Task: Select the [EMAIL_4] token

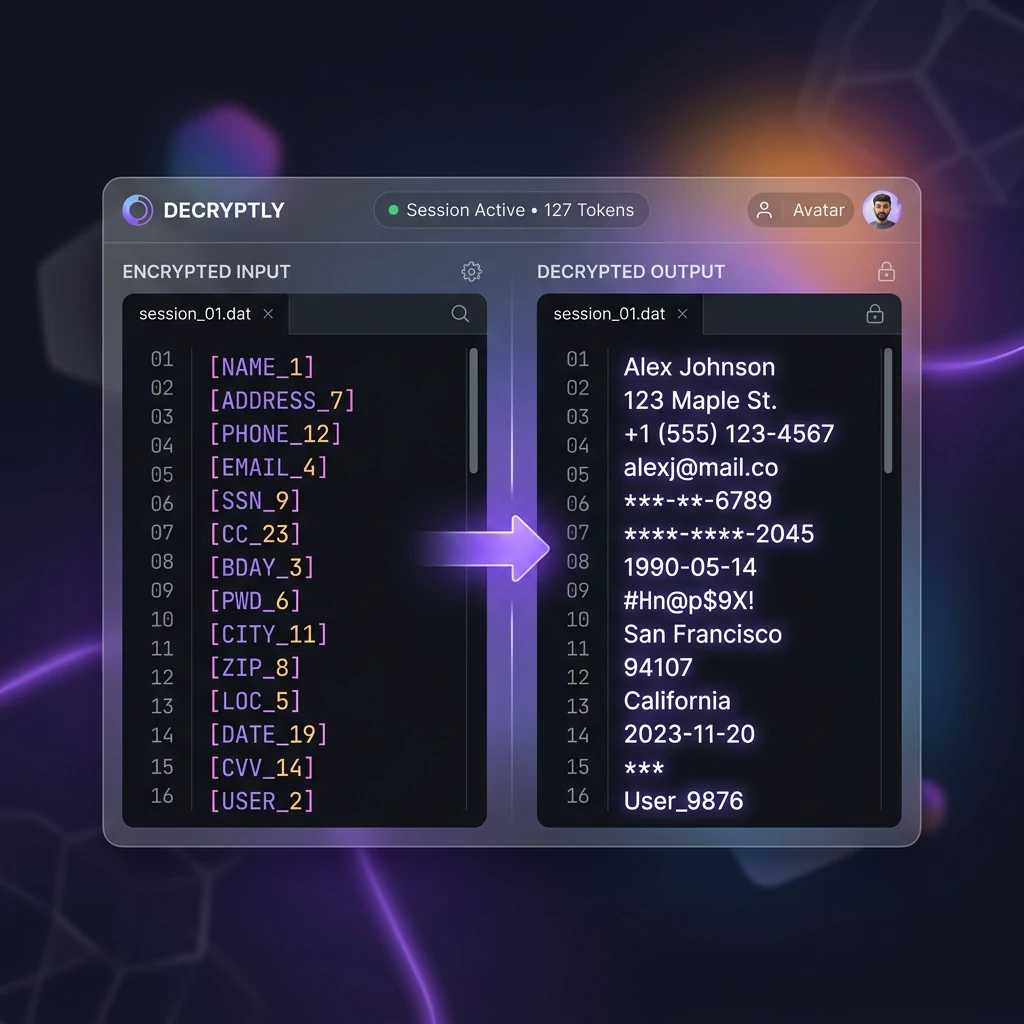Action: (268, 468)
